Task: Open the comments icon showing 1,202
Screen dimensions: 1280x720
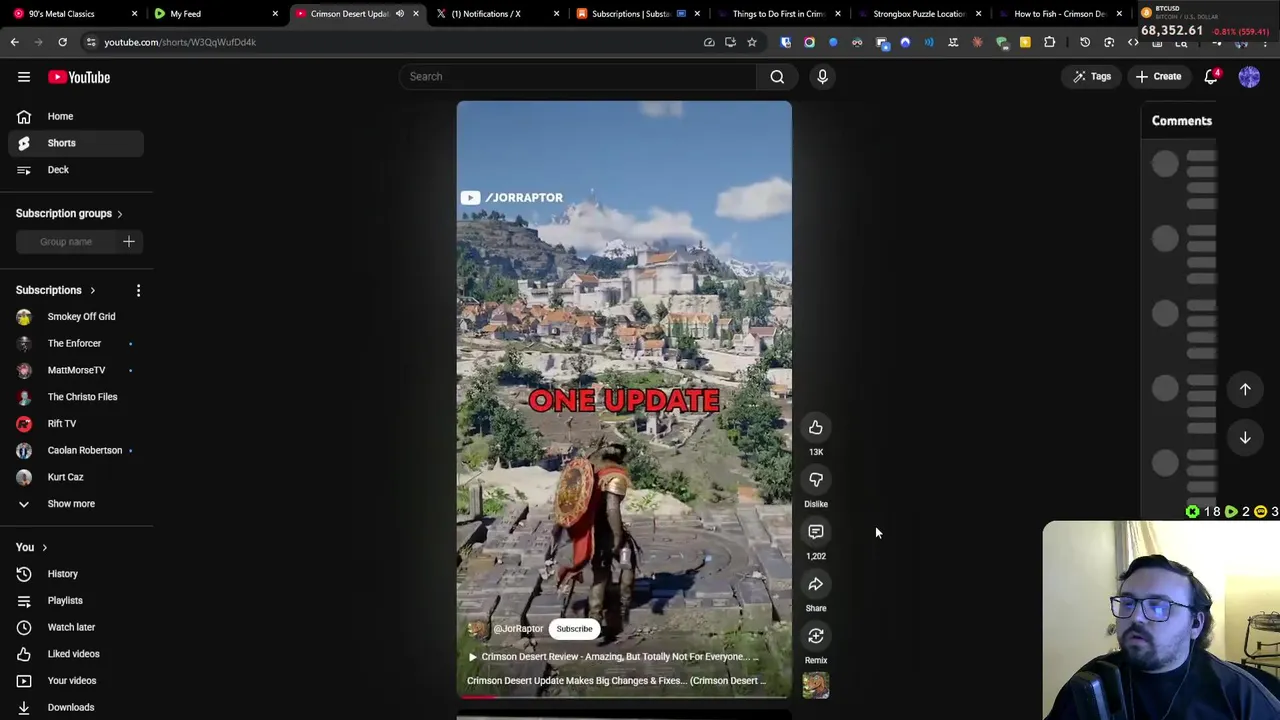Action: coord(816,532)
